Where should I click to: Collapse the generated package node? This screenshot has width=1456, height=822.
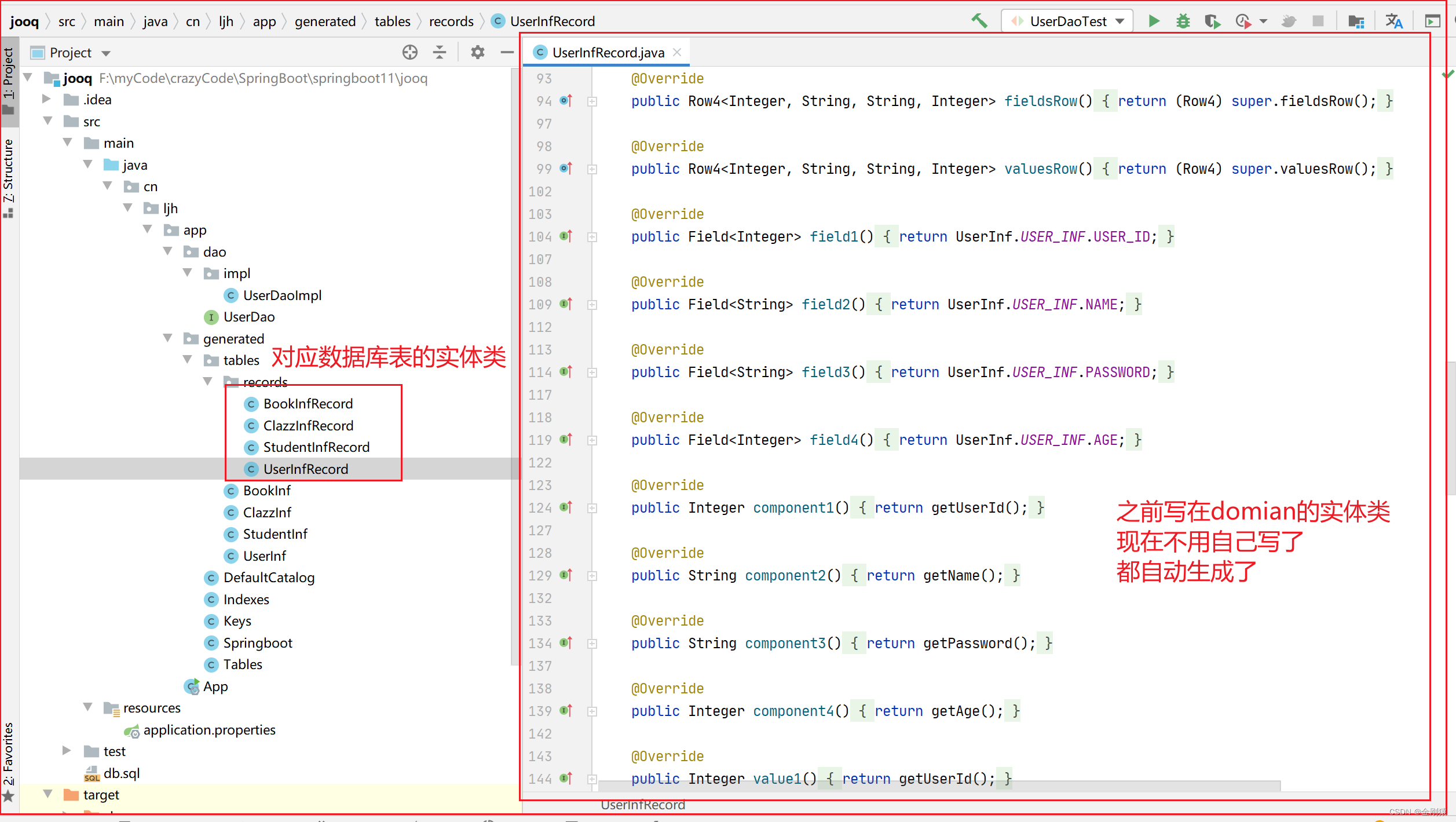(x=168, y=338)
